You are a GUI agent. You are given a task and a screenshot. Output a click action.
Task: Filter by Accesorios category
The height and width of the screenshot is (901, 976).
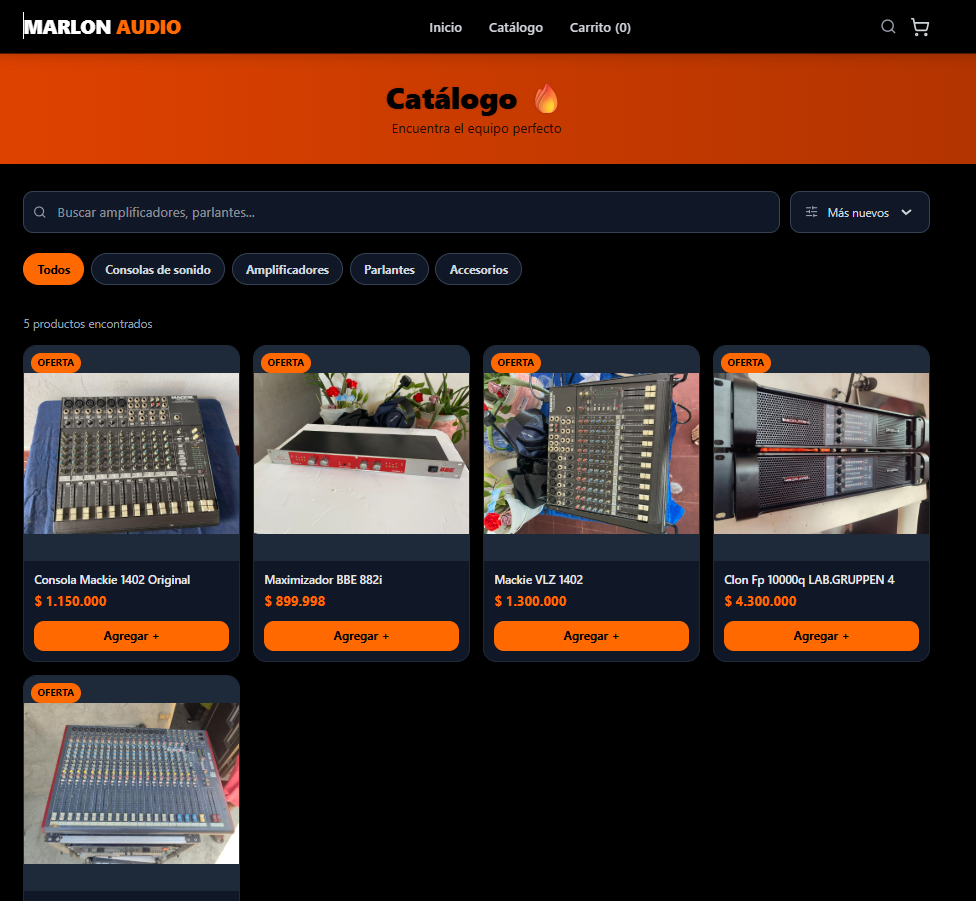coord(479,269)
